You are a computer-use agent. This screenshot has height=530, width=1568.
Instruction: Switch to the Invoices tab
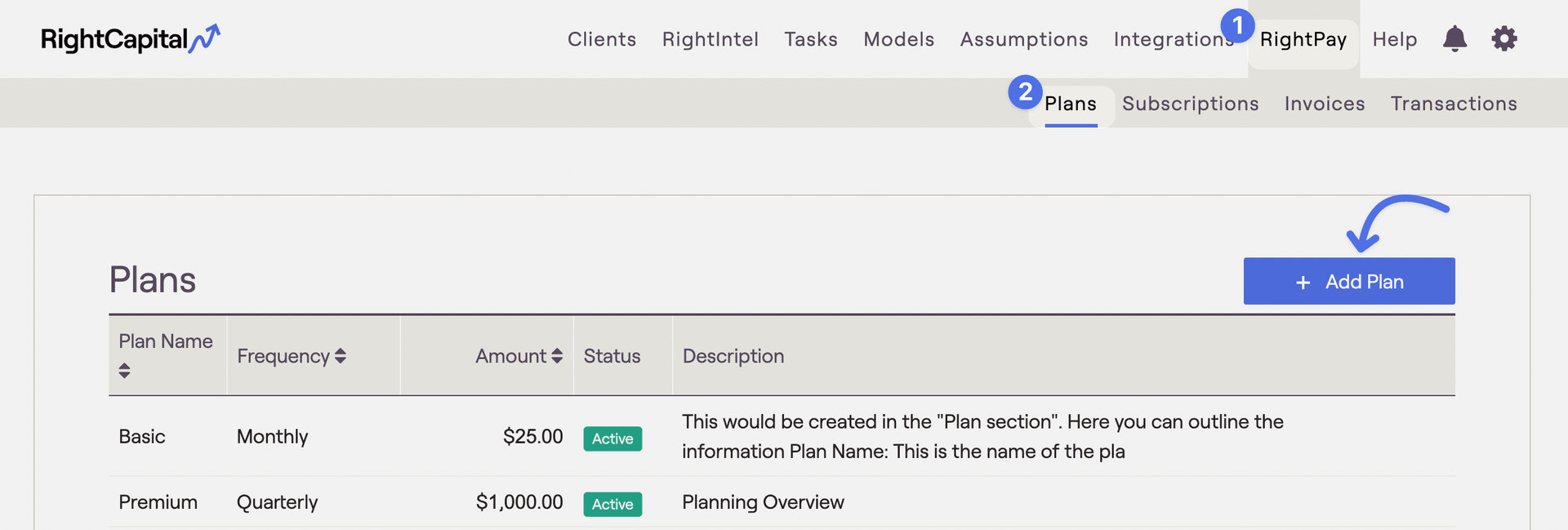coord(1325,104)
